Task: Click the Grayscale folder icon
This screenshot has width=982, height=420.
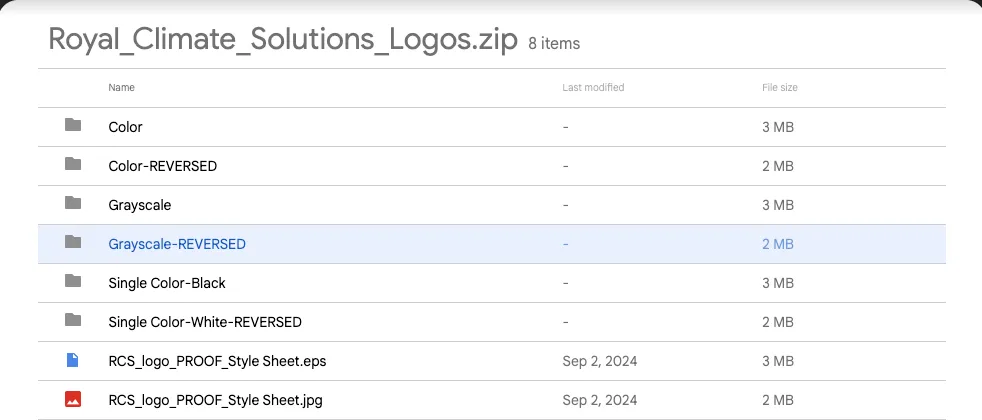Action: pyautogui.click(x=72, y=204)
